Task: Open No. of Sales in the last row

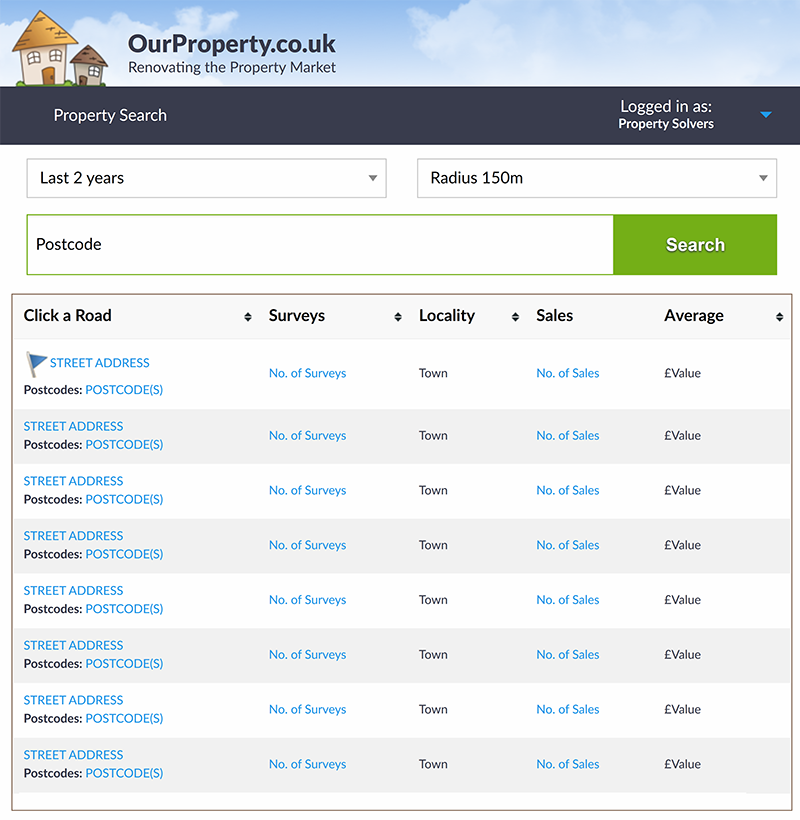Action: pos(568,764)
